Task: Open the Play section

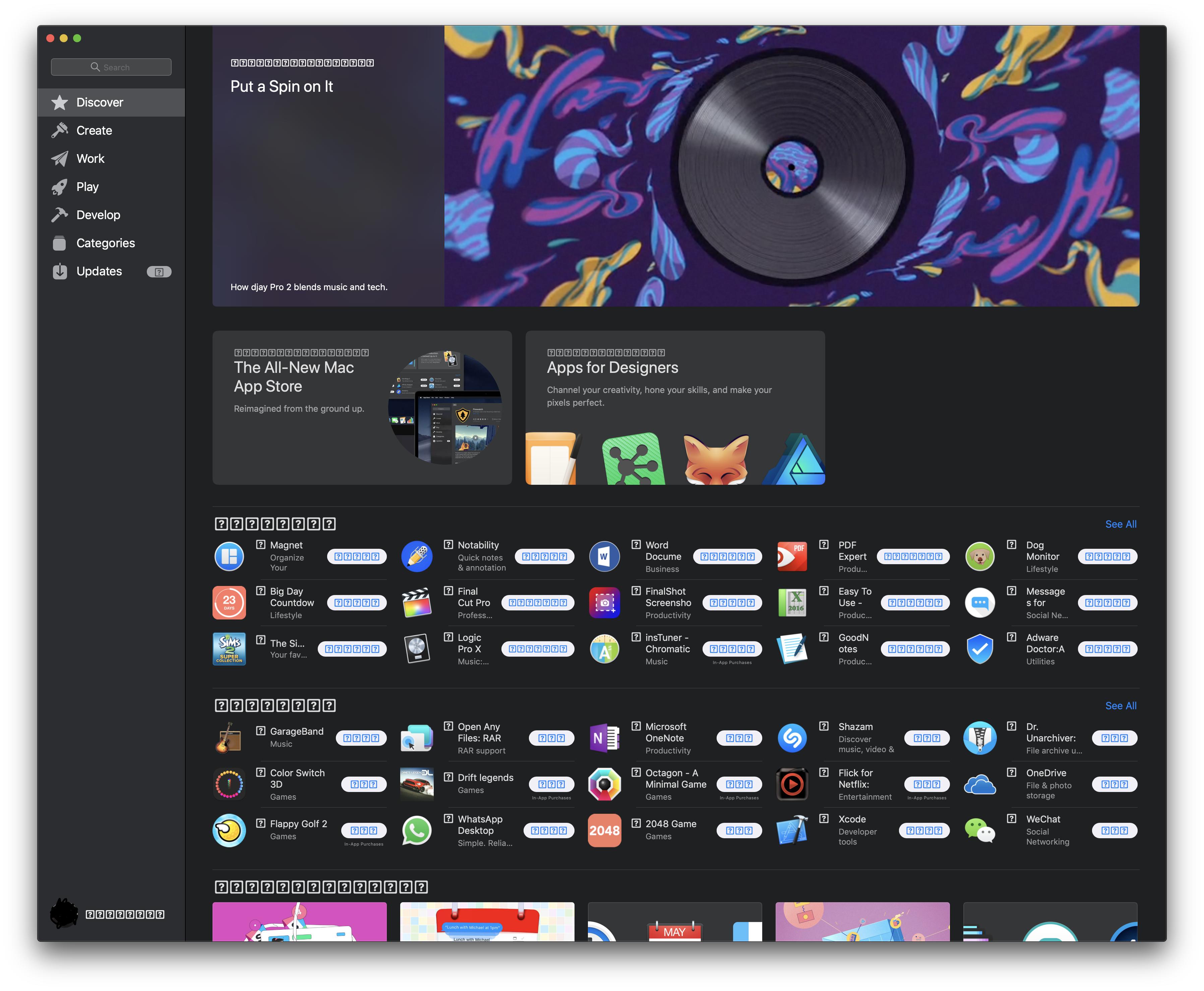Action: click(x=111, y=187)
